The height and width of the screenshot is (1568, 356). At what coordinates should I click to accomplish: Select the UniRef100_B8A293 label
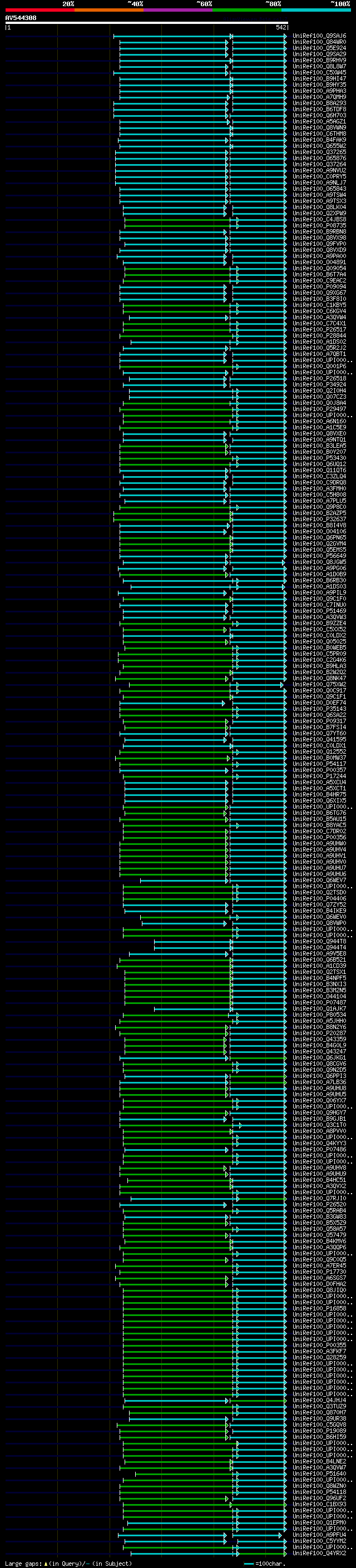pos(319,103)
